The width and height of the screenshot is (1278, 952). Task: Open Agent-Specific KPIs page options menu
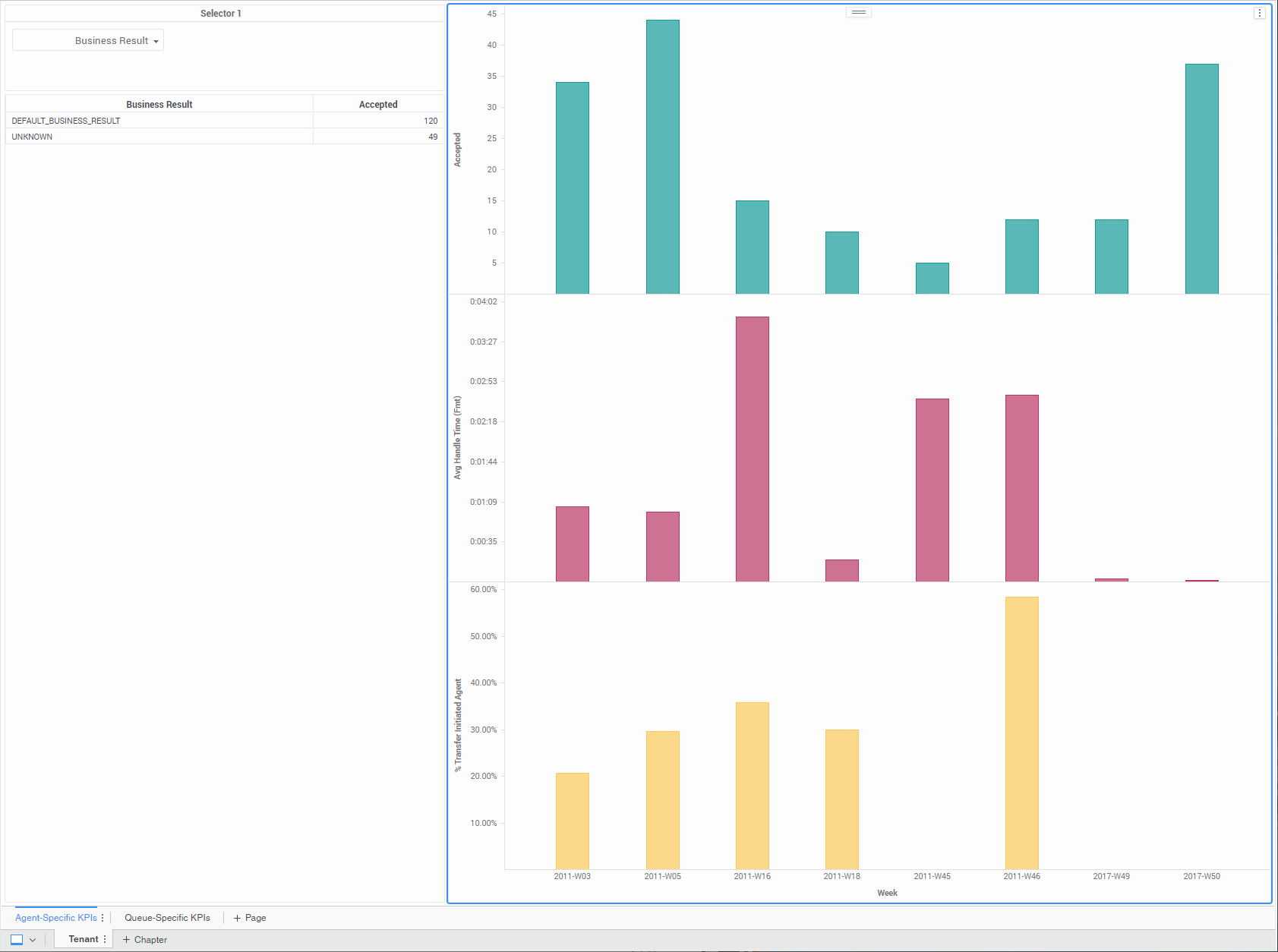pyautogui.click(x=103, y=918)
